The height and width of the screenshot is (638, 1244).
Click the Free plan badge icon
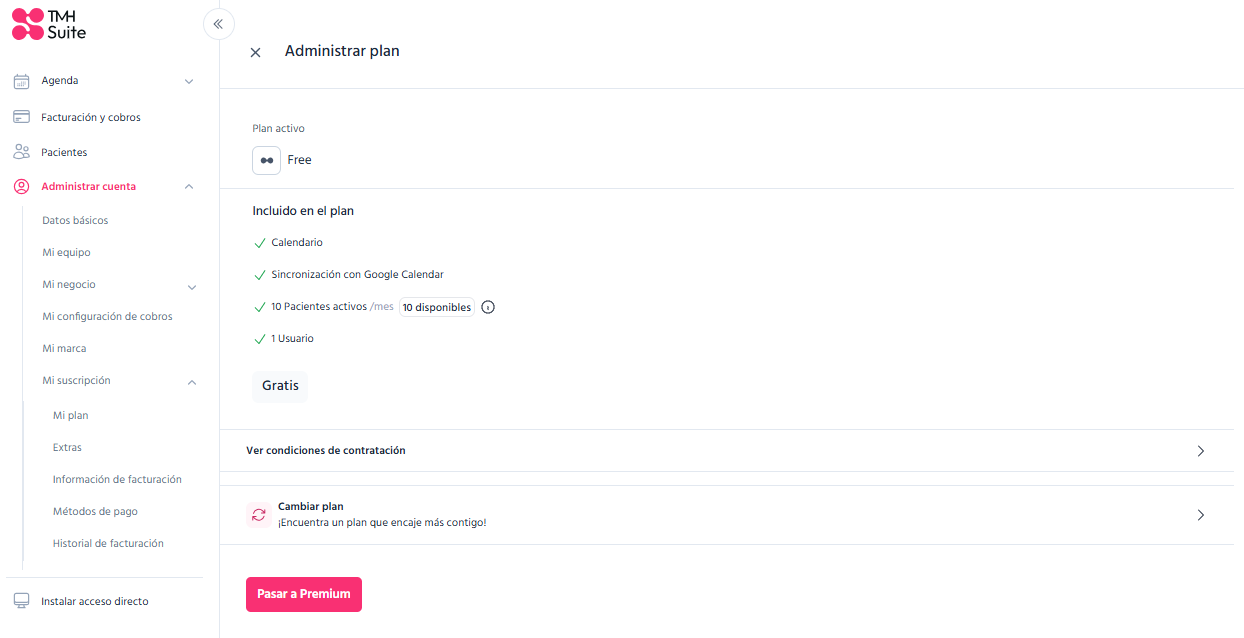266,160
